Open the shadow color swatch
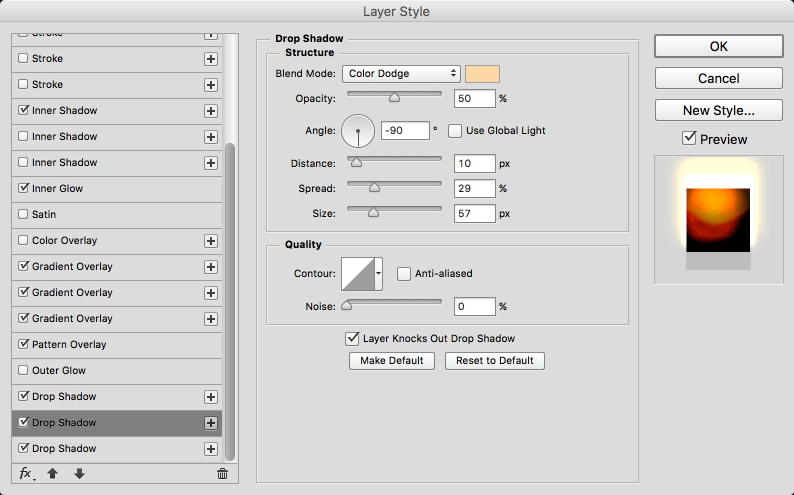Screen dimensions: 794x495 [x=483, y=73]
